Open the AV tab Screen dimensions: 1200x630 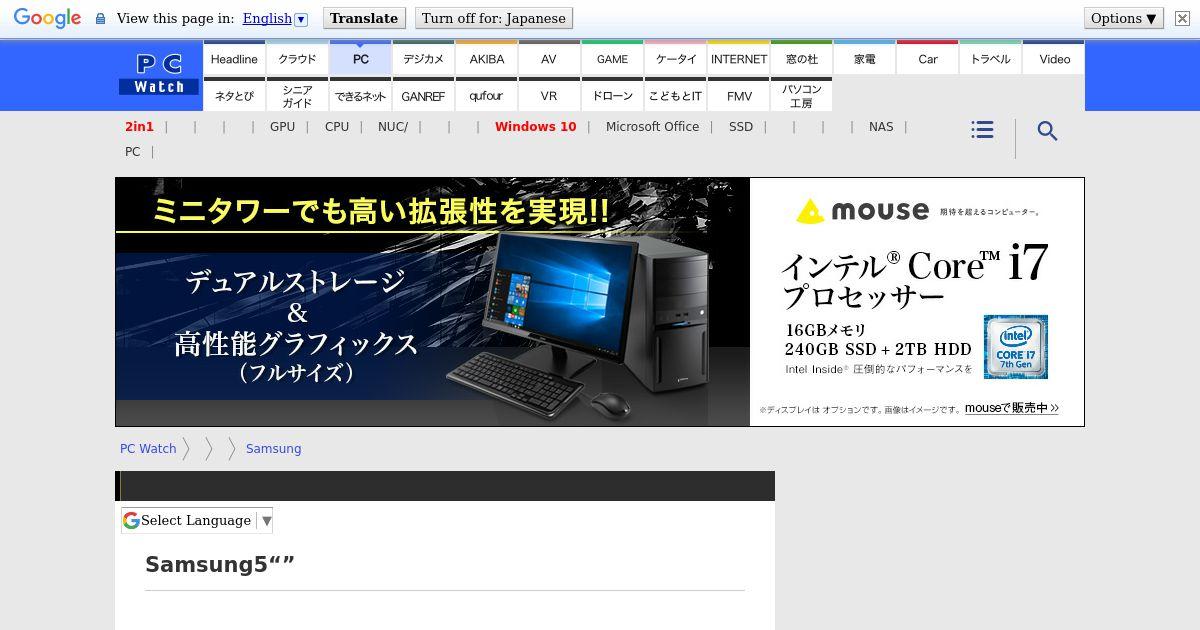[x=549, y=59]
